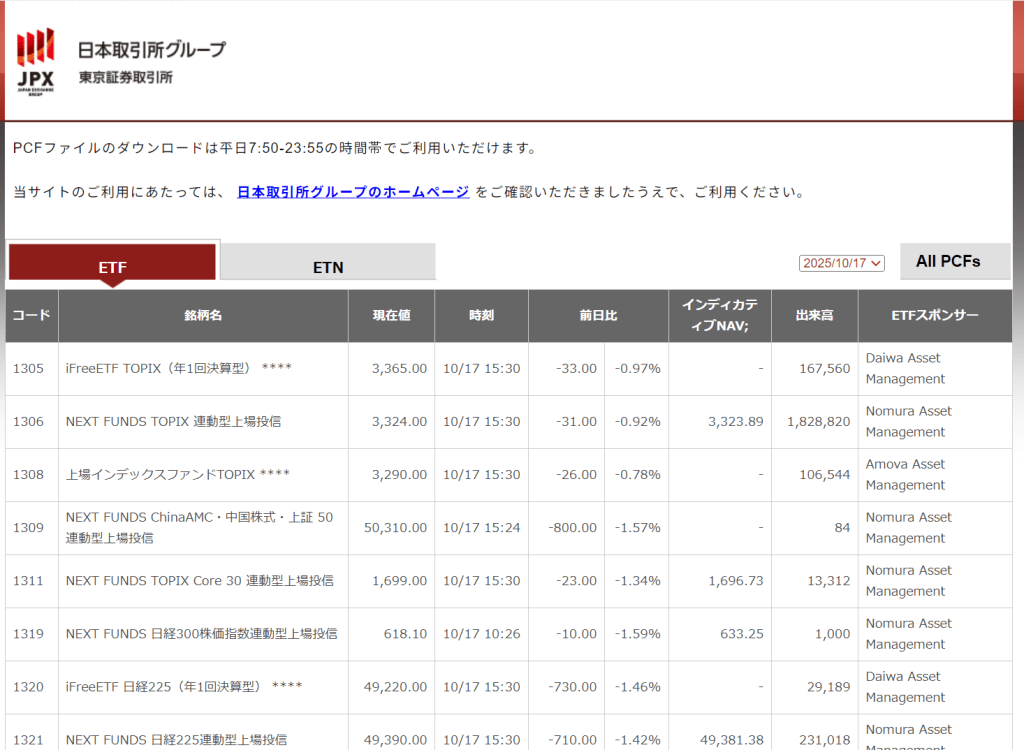Click code 1319 in the table
Screen dimensions: 1024x750
29,633
